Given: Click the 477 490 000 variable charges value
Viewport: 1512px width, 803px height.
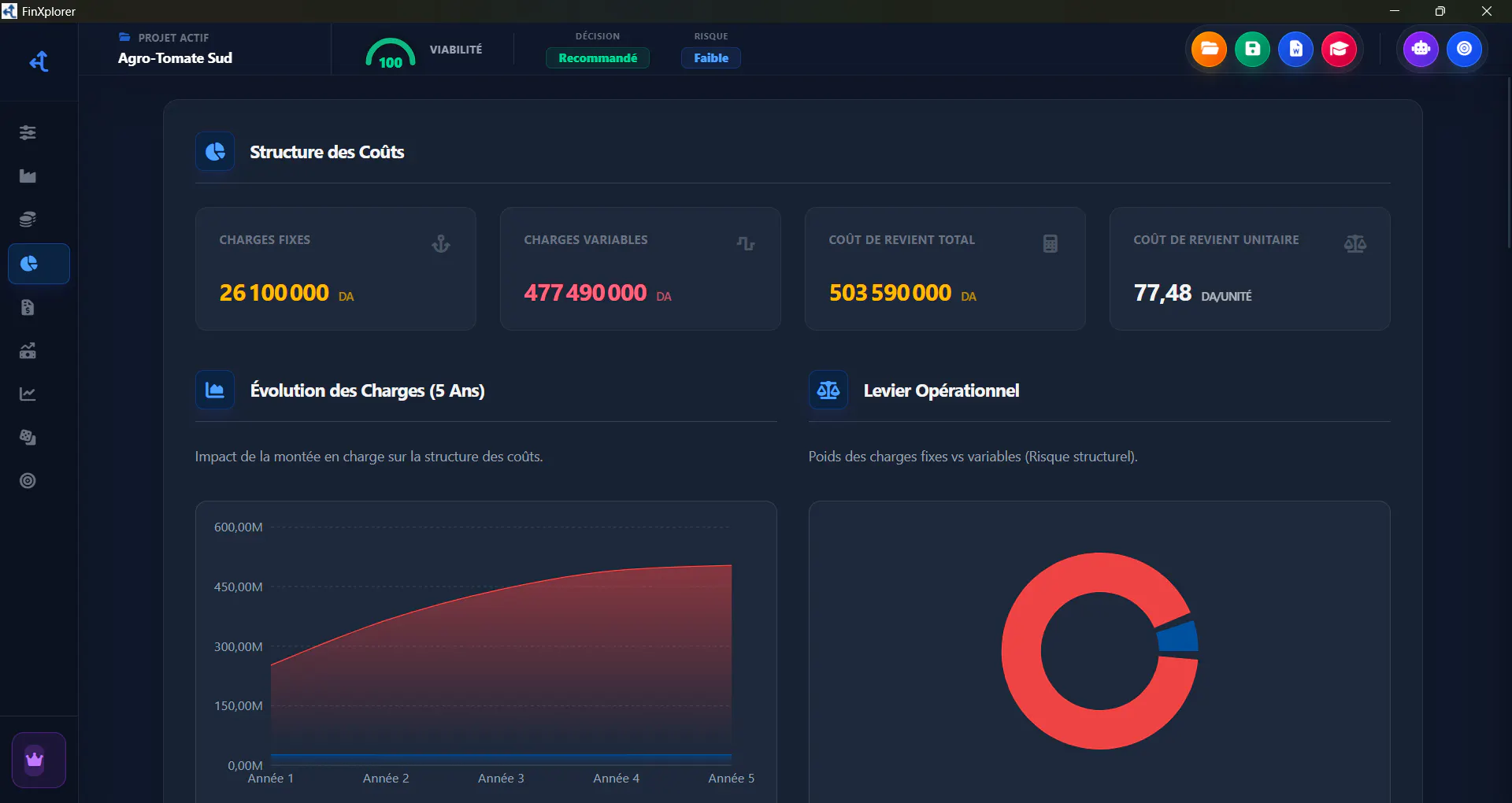Looking at the screenshot, I should pos(585,293).
